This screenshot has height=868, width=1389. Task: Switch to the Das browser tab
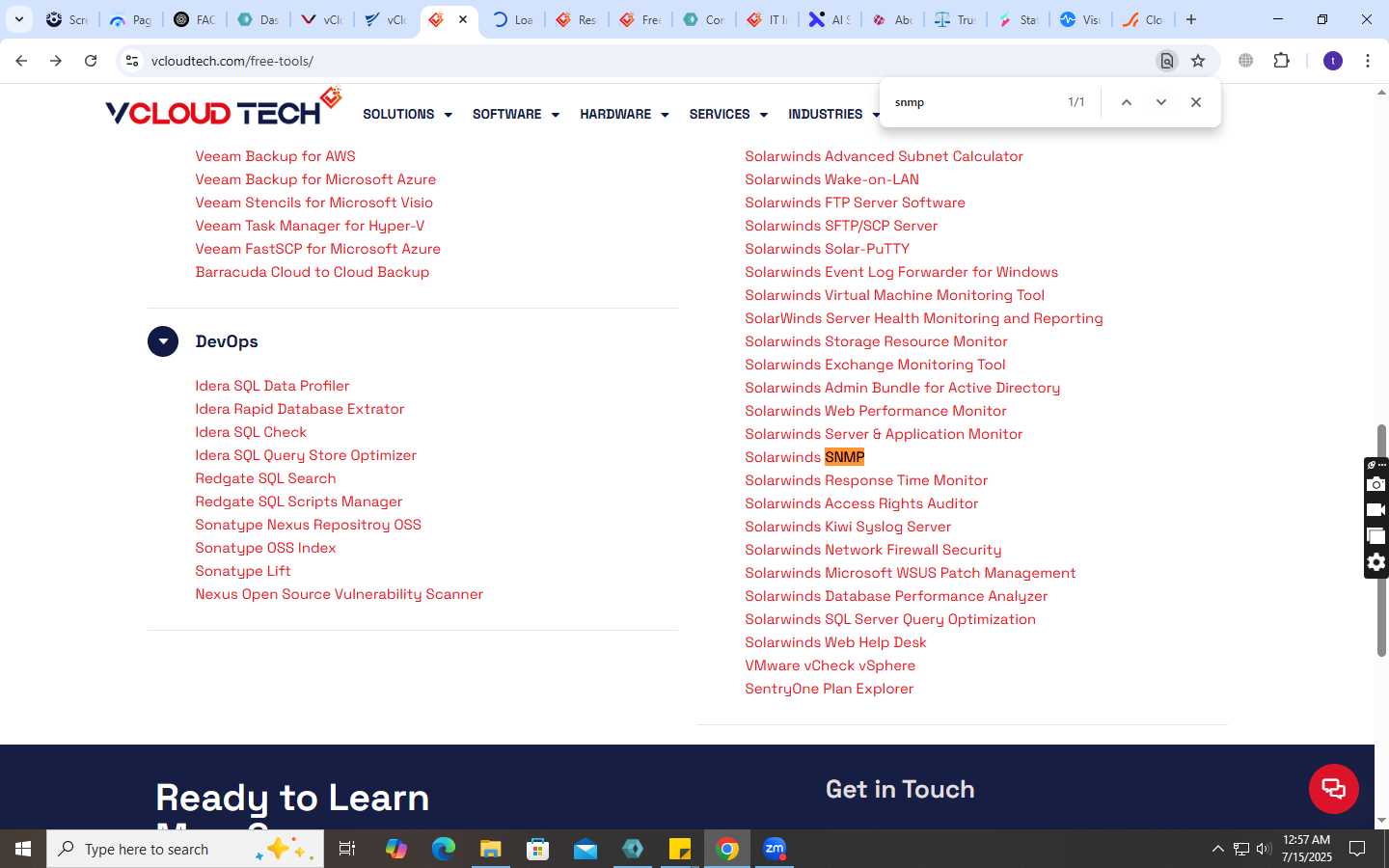pyautogui.click(x=258, y=19)
